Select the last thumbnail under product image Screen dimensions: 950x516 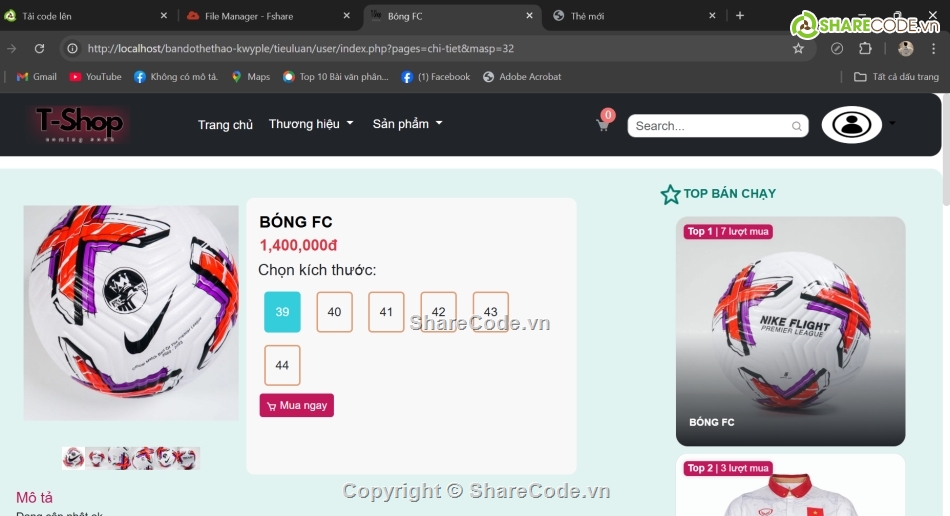tap(188, 458)
